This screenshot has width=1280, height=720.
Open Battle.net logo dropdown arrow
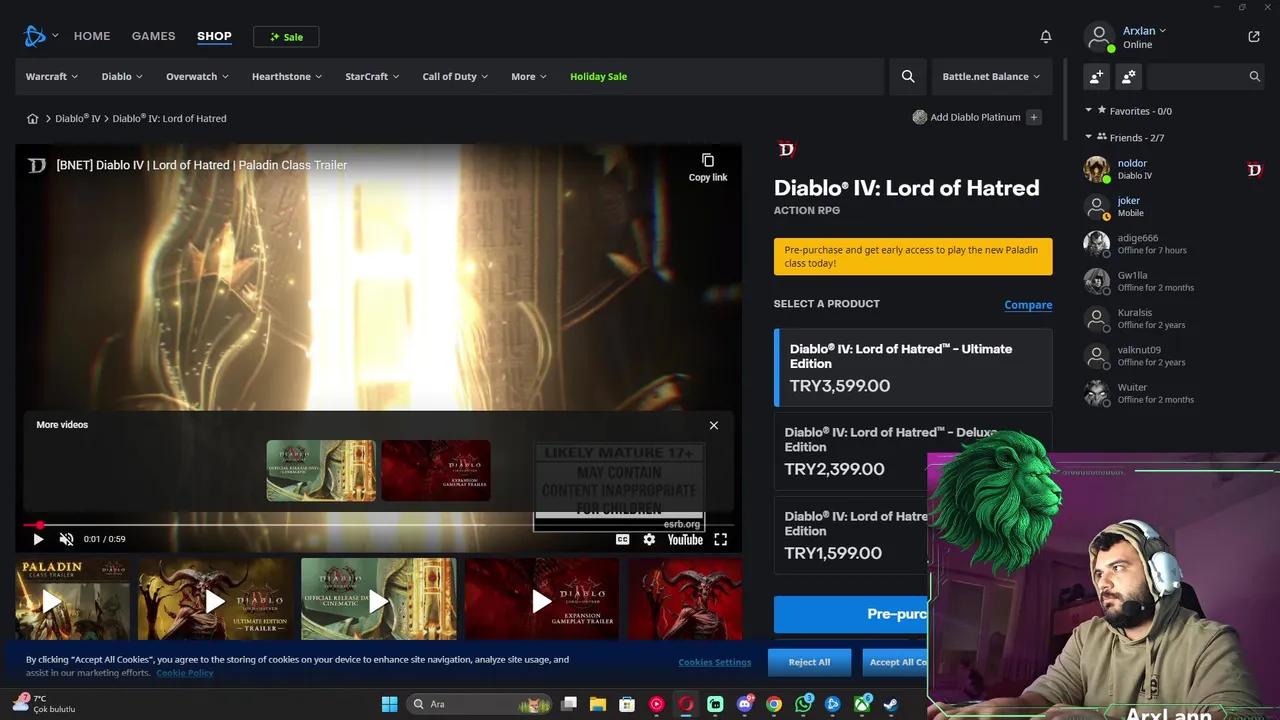point(55,36)
